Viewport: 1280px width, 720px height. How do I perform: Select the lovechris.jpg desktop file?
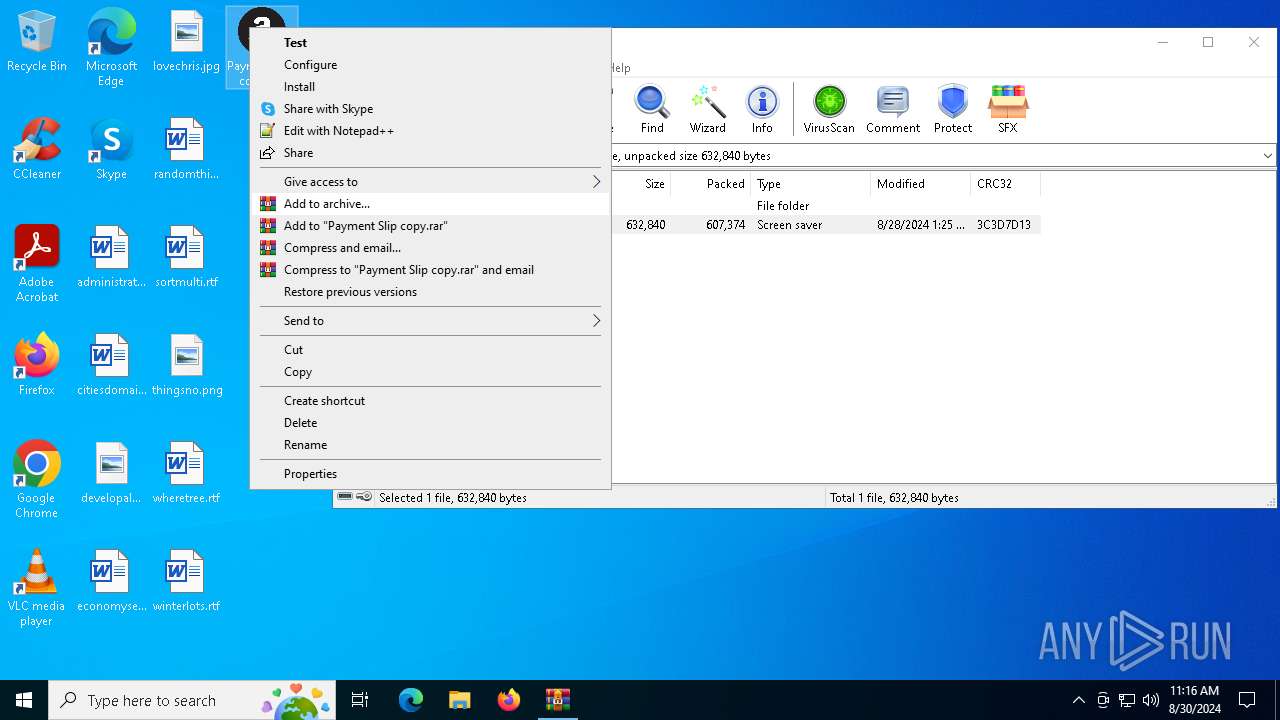point(186,42)
